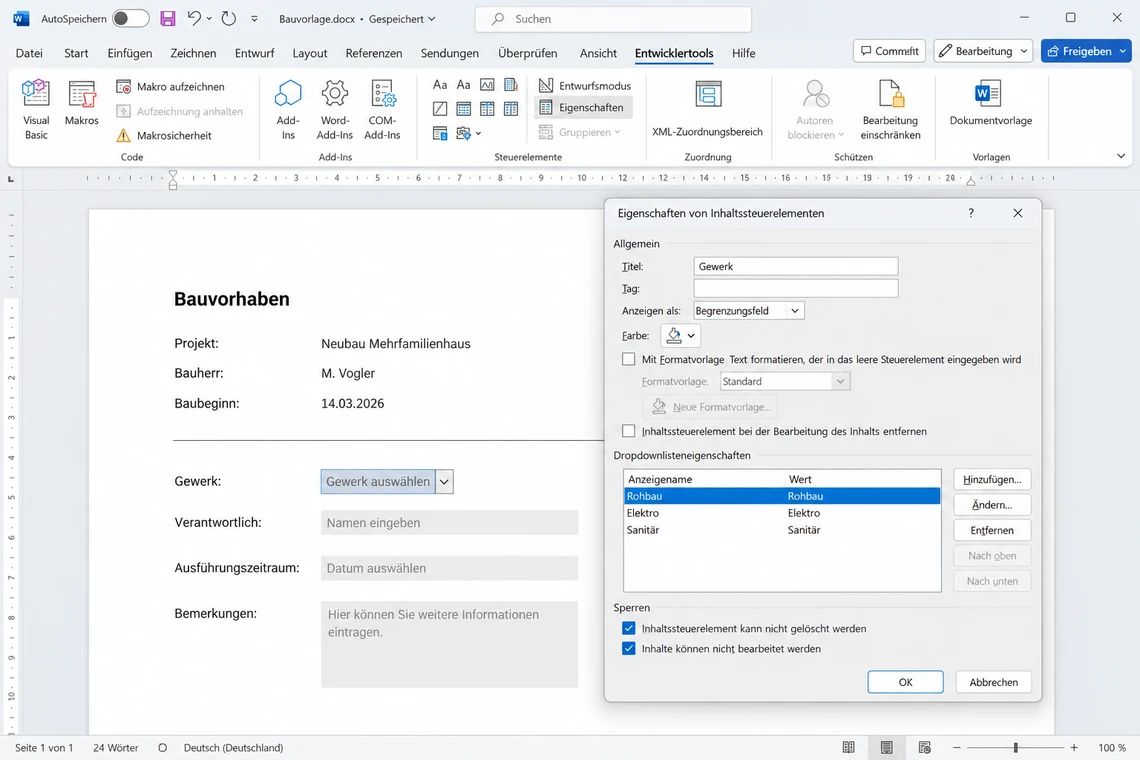Switch to read mode view in status bar
This screenshot has width=1140, height=760.
click(x=848, y=748)
